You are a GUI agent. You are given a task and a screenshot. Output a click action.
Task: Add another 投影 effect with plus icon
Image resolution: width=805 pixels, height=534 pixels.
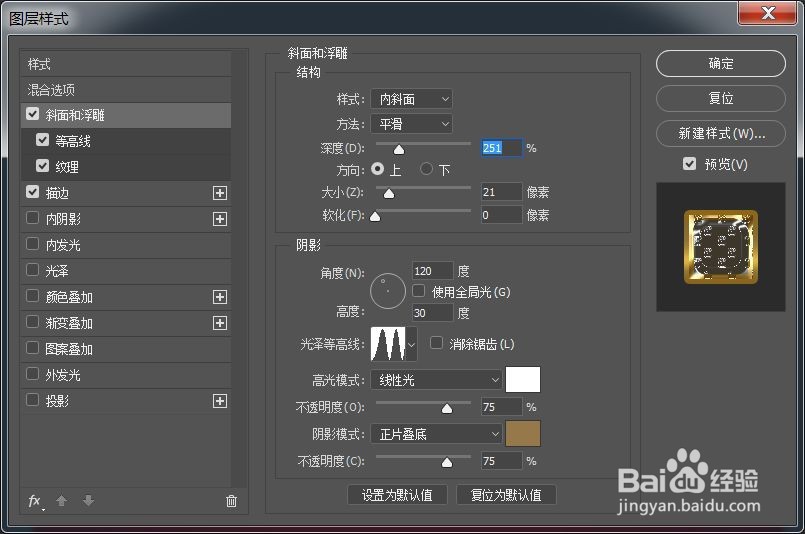pyautogui.click(x=220, y=401)
